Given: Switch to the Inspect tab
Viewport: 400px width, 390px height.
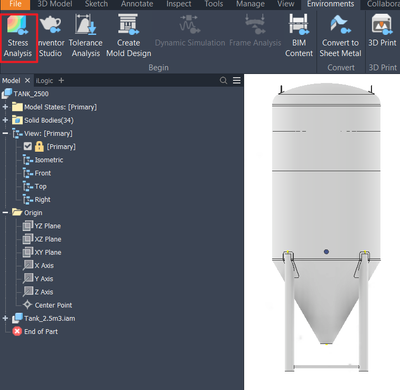Looking at the screenshot, I should 179,4.
